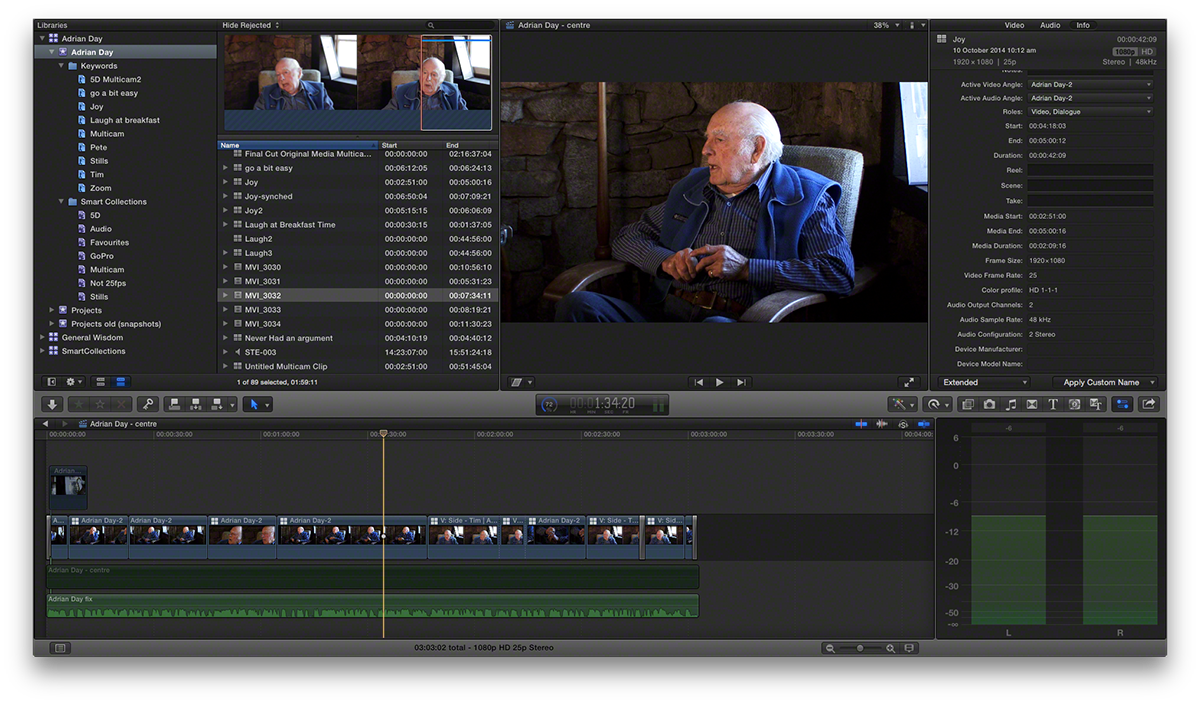This screenshot has height=704, width=1200.
Task: Toggle the audio meters in the dashboard
Action: point(659,405)
